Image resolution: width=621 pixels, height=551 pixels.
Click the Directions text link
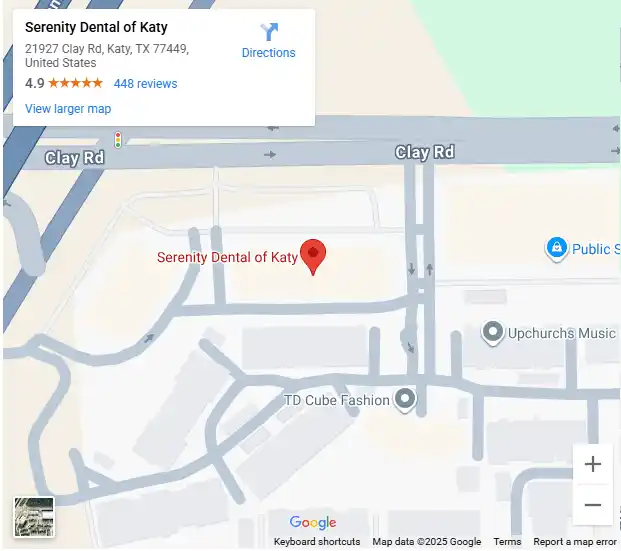click(269, 53)
